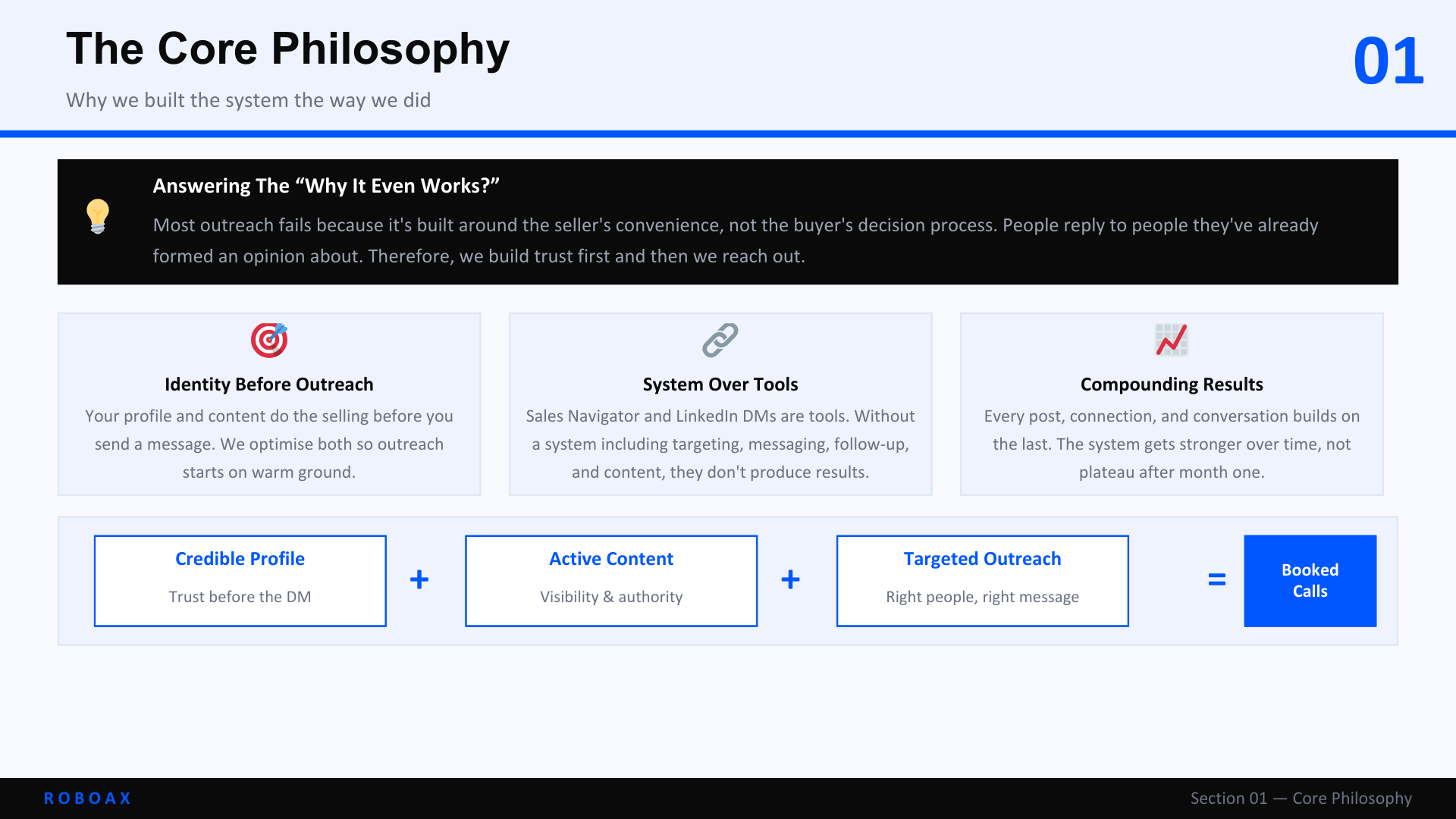This screenshot has height=819, width=1456.
Task: Select the Active Content box
Action: (x=611, y=581)
